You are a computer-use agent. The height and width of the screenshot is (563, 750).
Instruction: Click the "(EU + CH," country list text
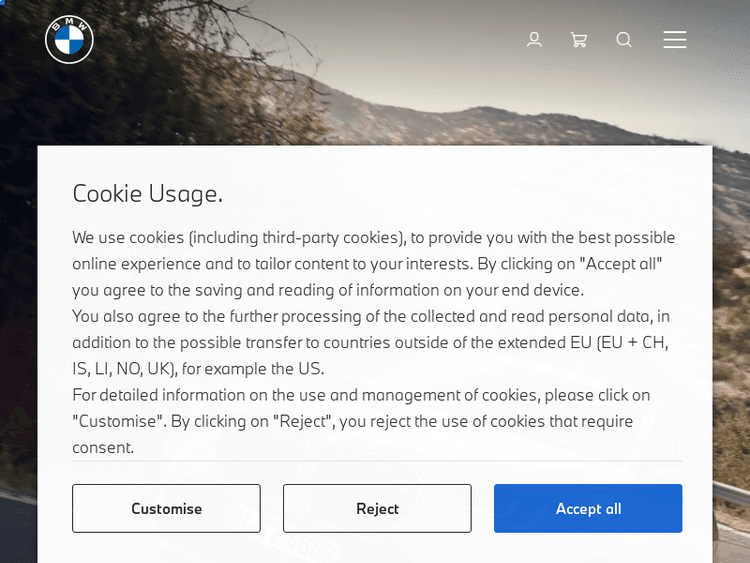[x=633, y=342]
